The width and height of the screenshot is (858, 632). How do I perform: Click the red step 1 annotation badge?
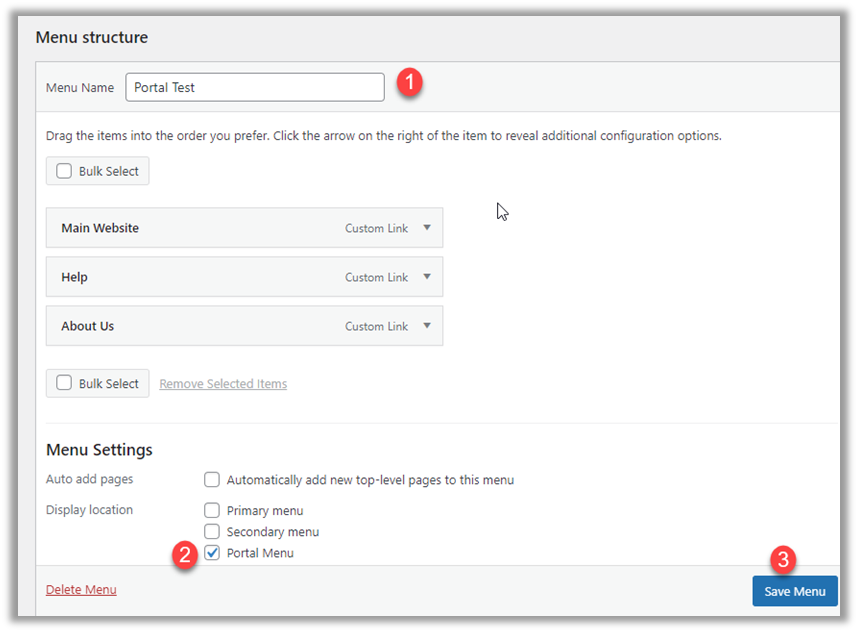pyautogui.click(x=408, y=84)
